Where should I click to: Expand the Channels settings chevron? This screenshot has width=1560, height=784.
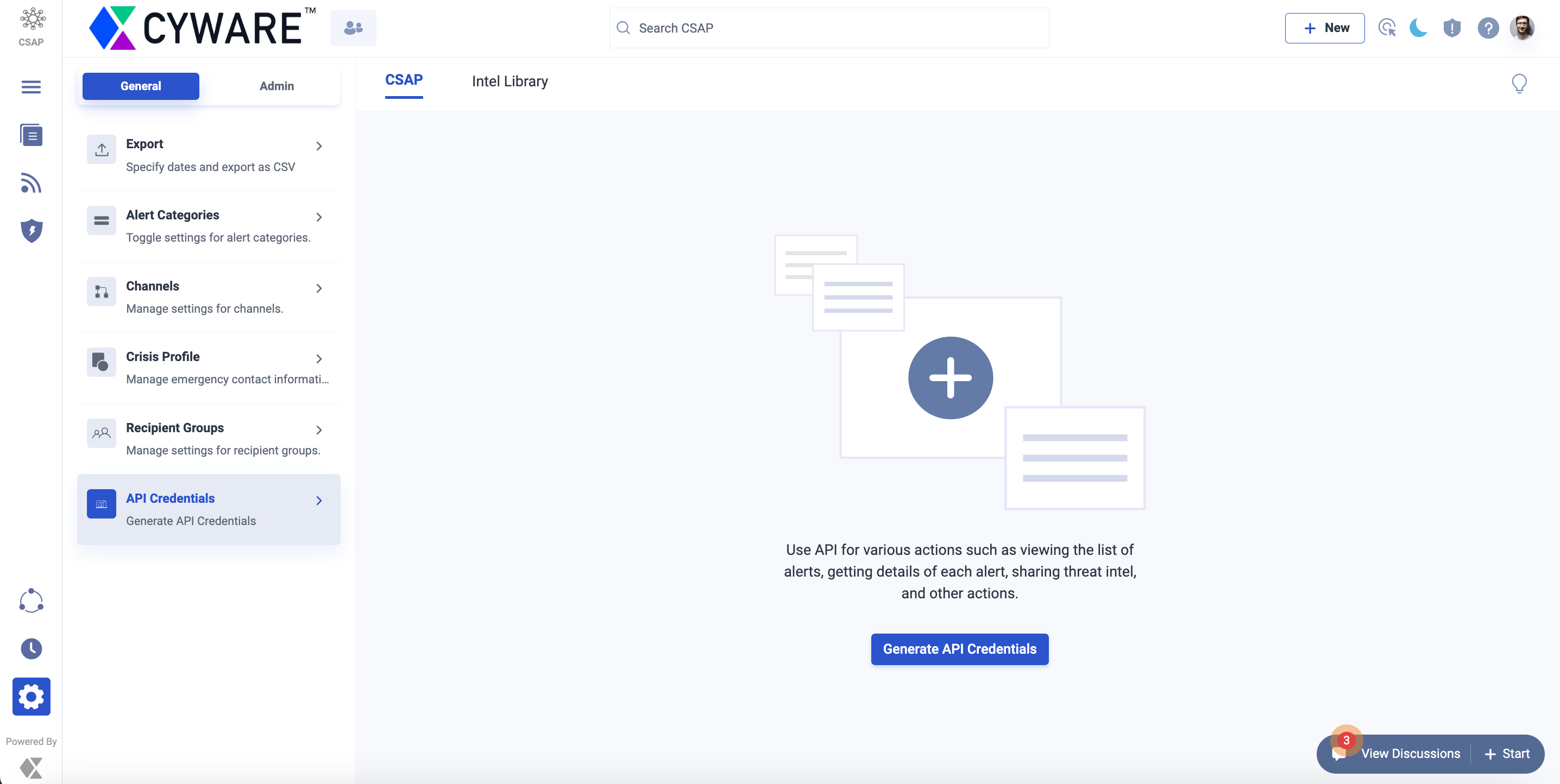click(319, 288)
